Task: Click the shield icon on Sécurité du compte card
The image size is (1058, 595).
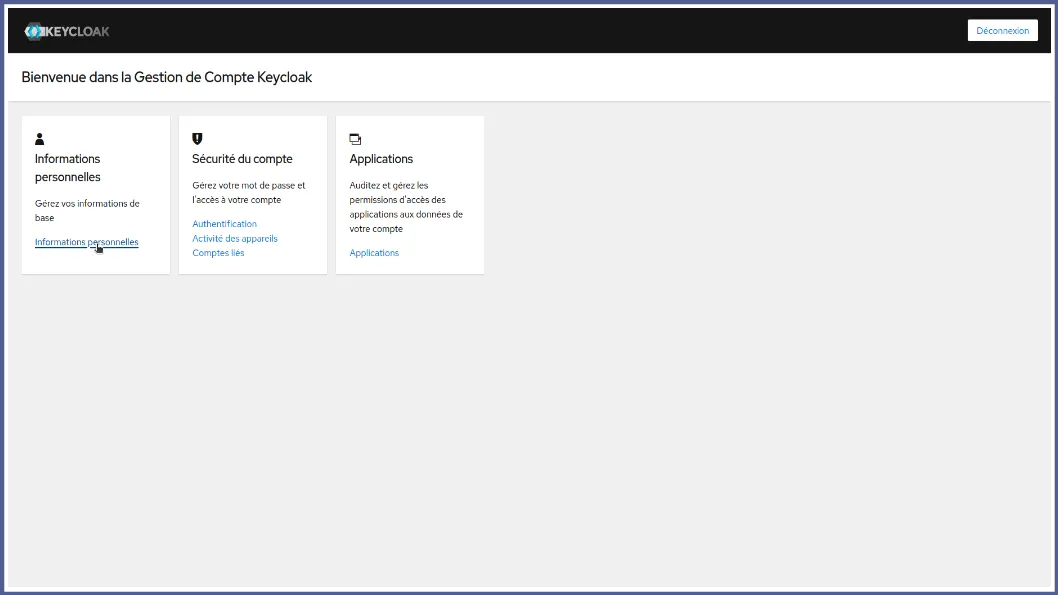Action: (x=197, y=138)
